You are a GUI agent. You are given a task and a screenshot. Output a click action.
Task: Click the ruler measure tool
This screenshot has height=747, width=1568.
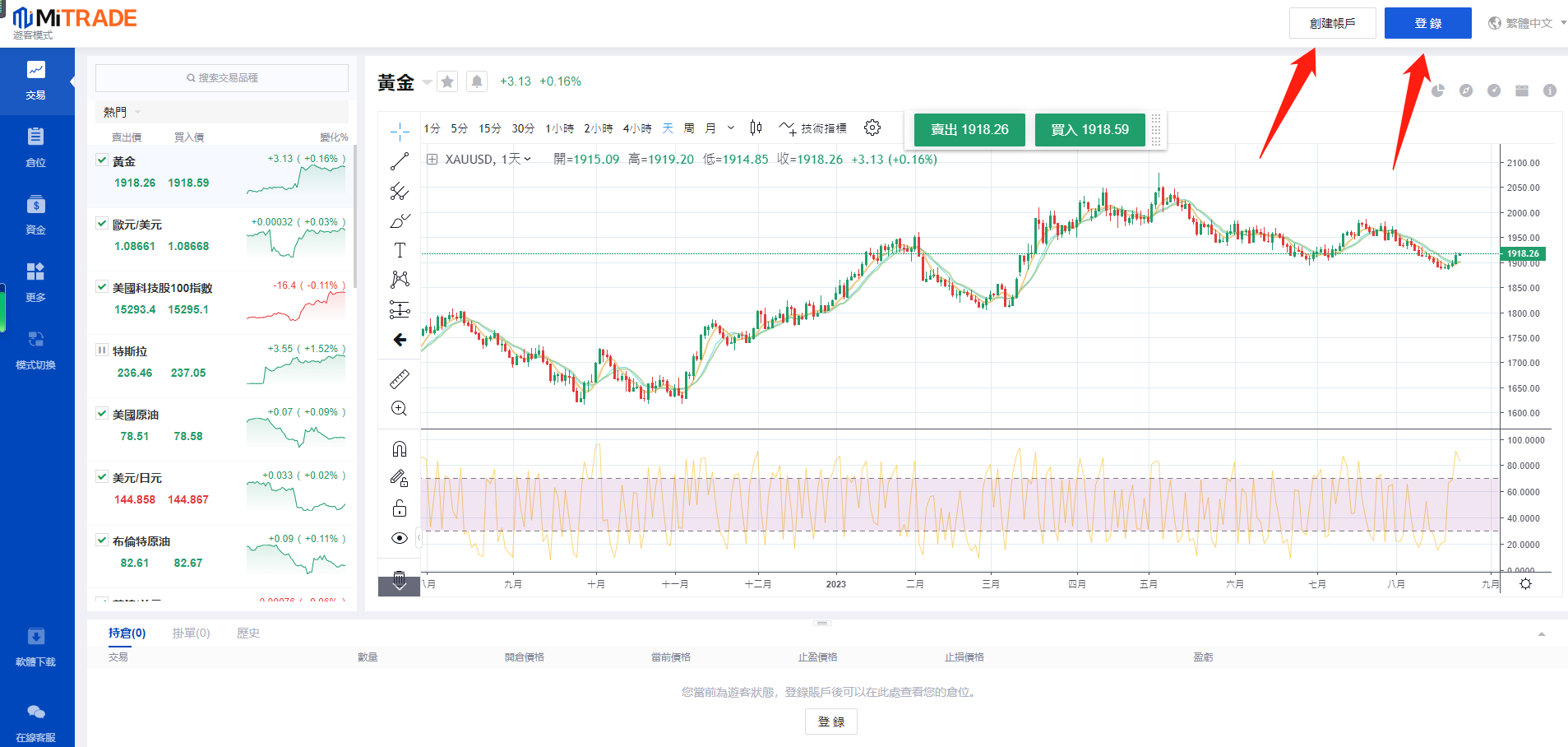[400, 379]
